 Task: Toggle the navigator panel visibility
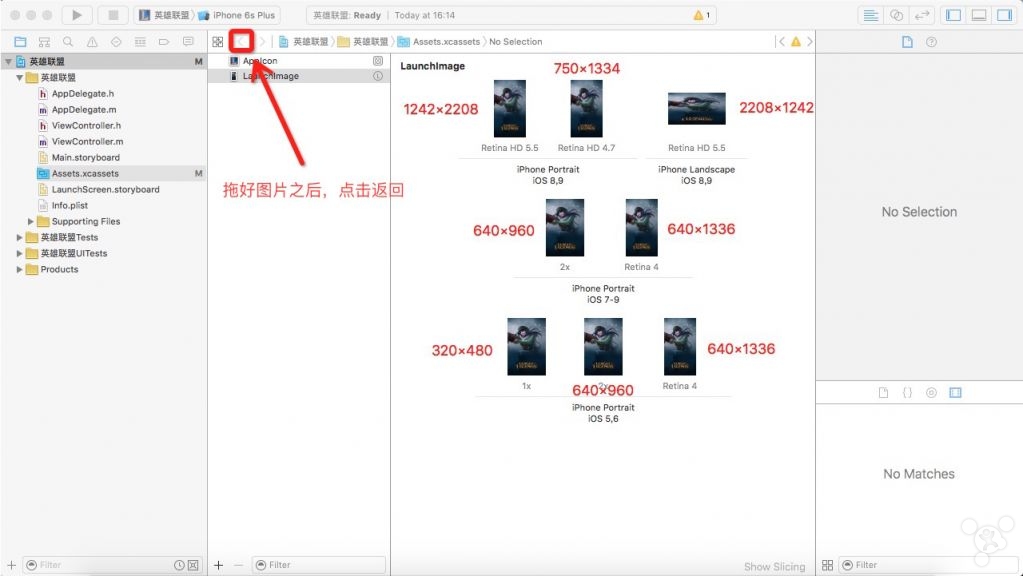953,15
